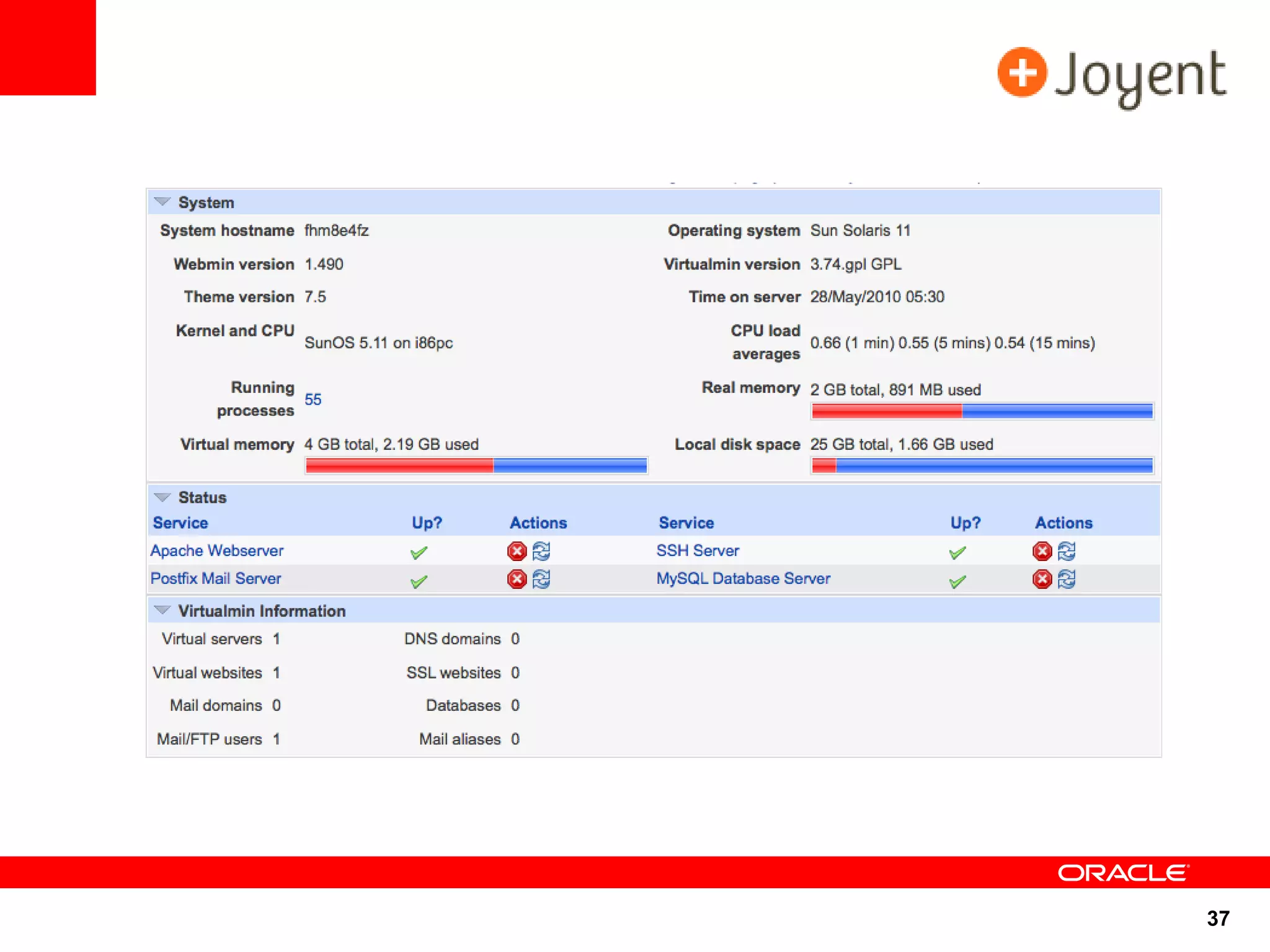Collapse the Virtualmin Information section

click(162, 610)
